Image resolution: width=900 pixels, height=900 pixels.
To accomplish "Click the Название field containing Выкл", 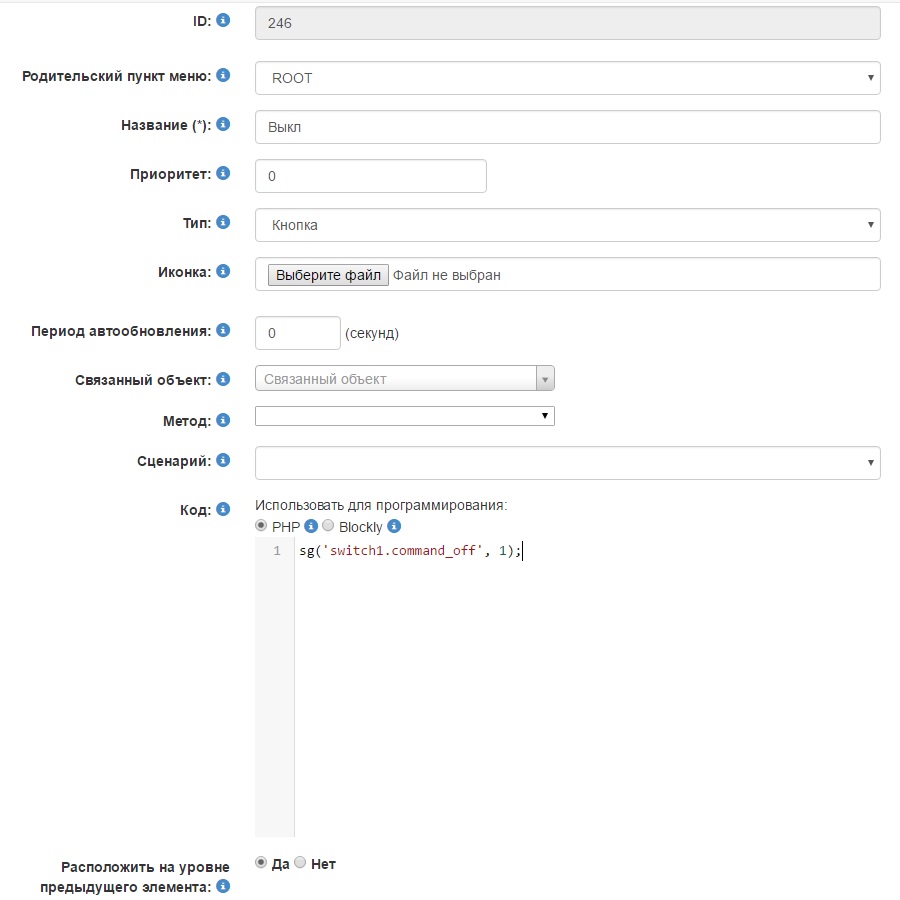I will click(x=567, y=127).
